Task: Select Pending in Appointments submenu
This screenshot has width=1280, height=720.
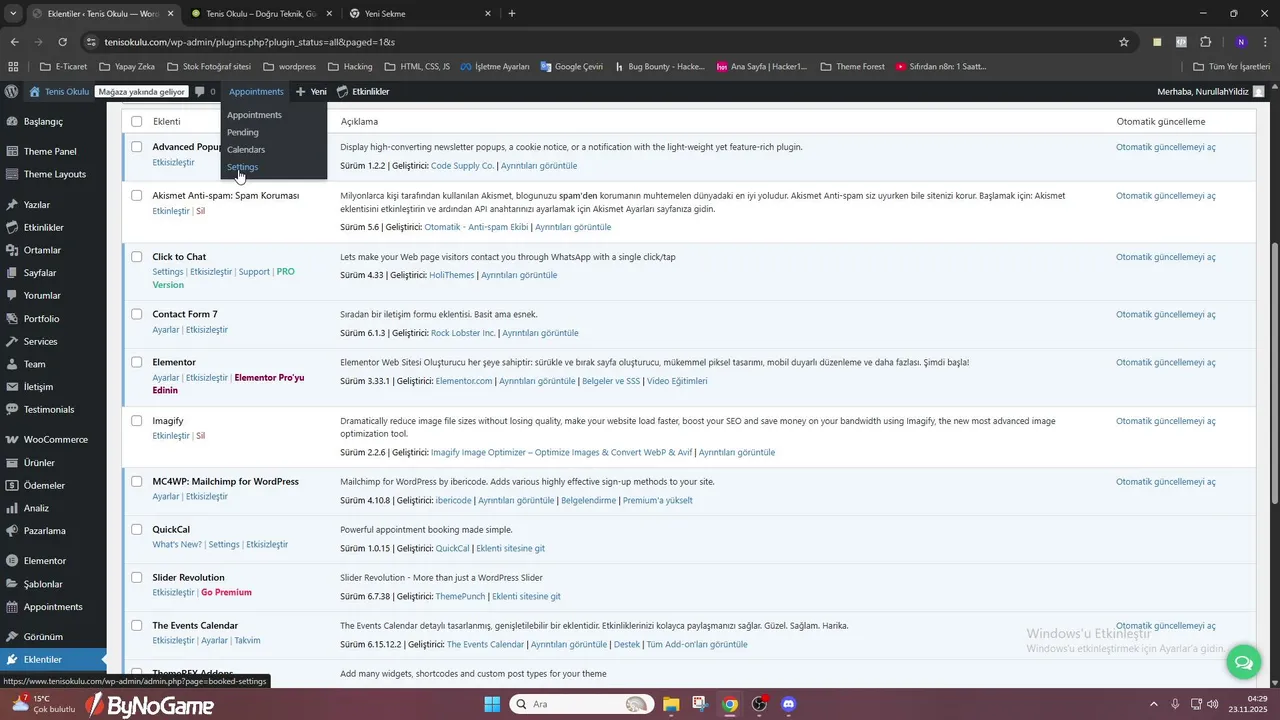Action: pos(243,132)
